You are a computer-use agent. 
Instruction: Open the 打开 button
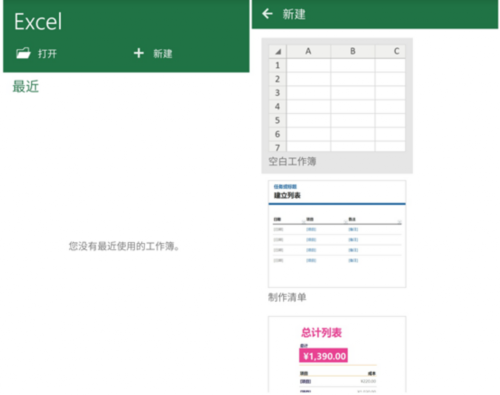click(x=37, y=53)
